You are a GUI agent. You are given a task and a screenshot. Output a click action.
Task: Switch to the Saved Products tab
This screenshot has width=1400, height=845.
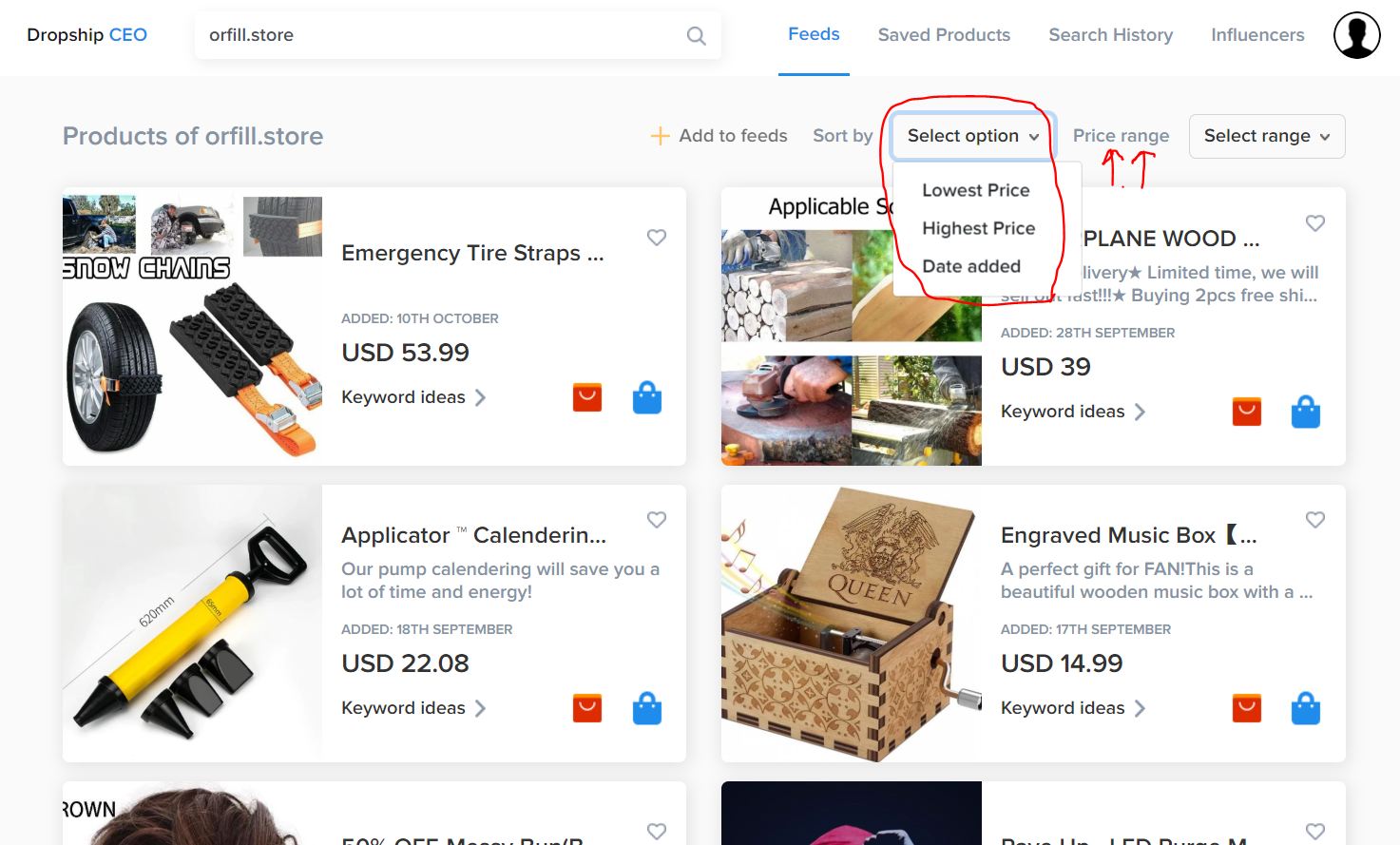(x=944, y=35)
